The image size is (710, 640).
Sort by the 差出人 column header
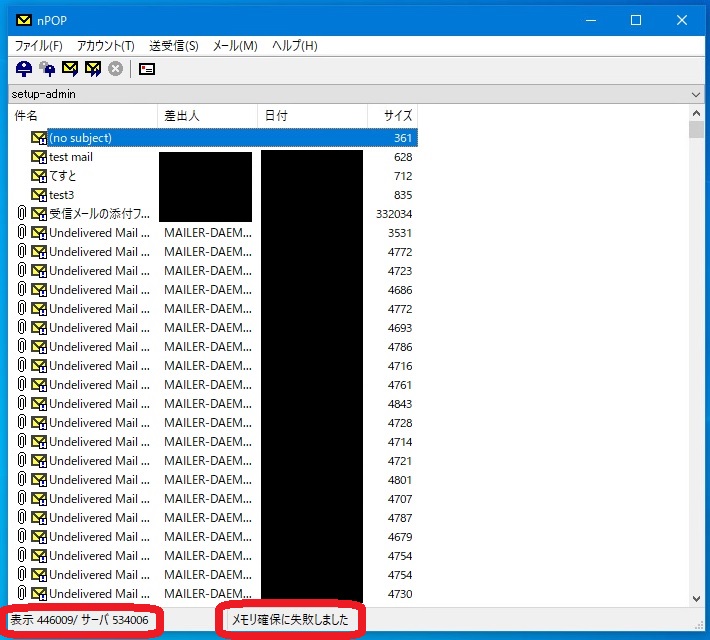pyautogui.click(x=207, y=116)
